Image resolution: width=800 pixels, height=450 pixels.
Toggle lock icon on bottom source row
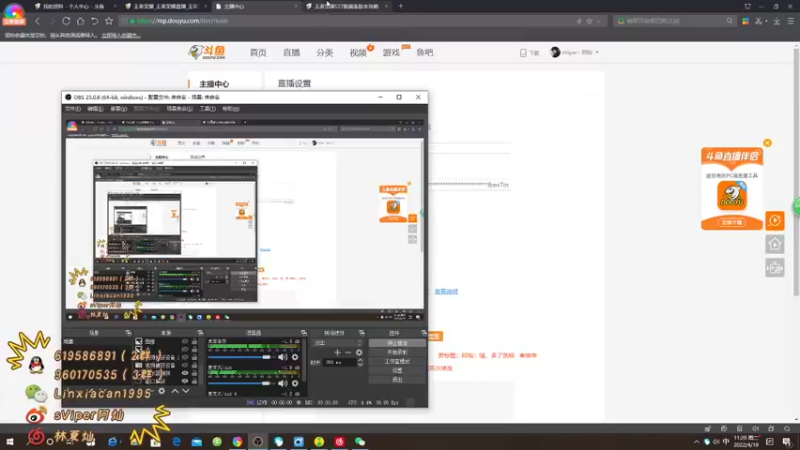(194, 381)
